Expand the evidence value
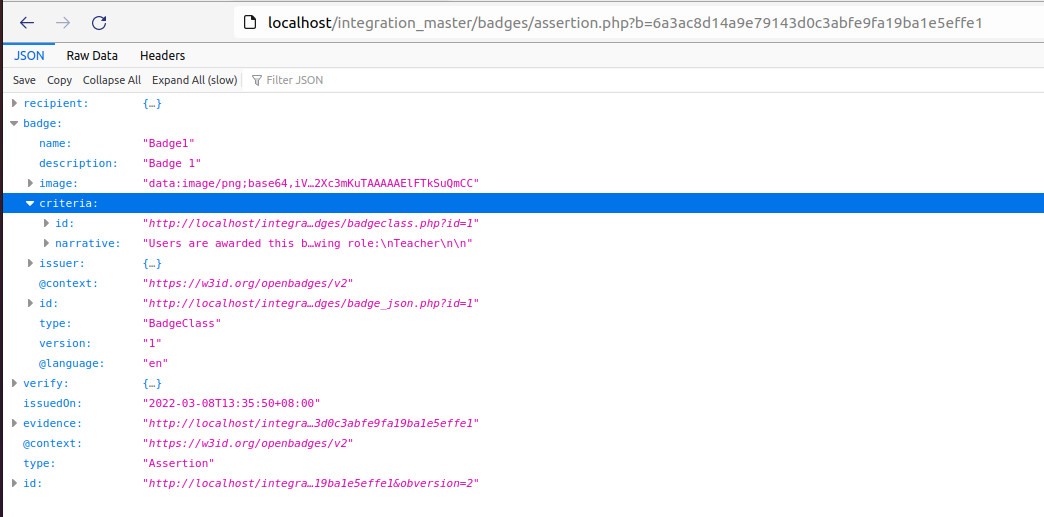This screenshot has height=517, width=1044. tap(15, 423)
